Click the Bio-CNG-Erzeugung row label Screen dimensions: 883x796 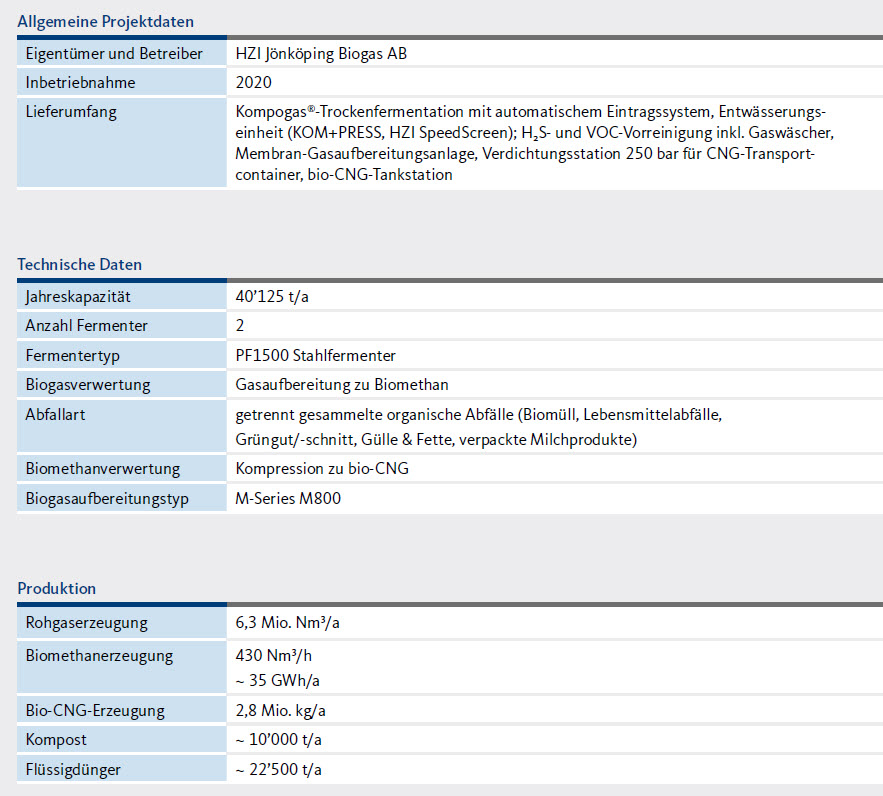click(95, 711)
